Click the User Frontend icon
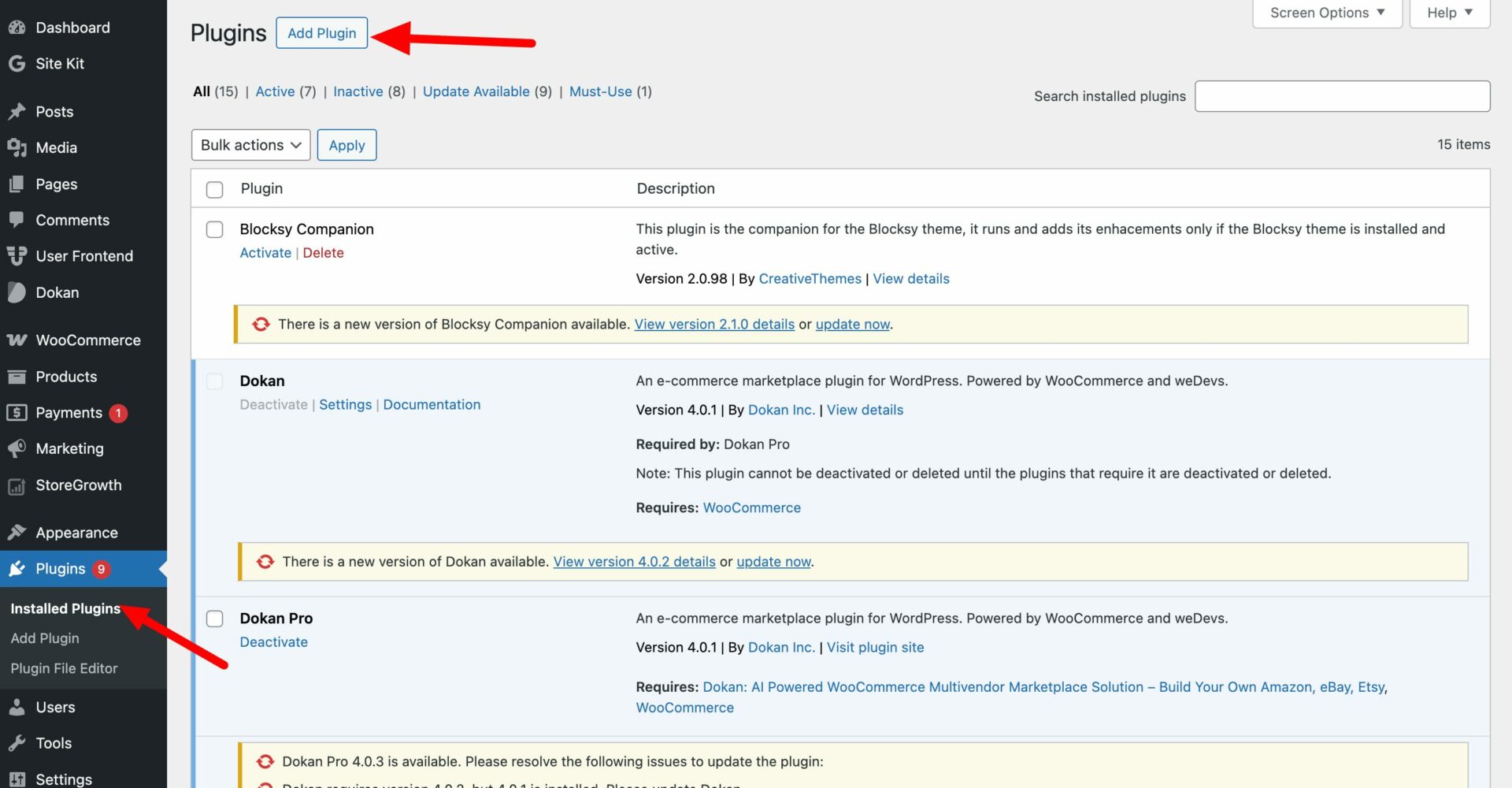The height and width of the screenshot is (788, 1512). [x=17, y=256]
